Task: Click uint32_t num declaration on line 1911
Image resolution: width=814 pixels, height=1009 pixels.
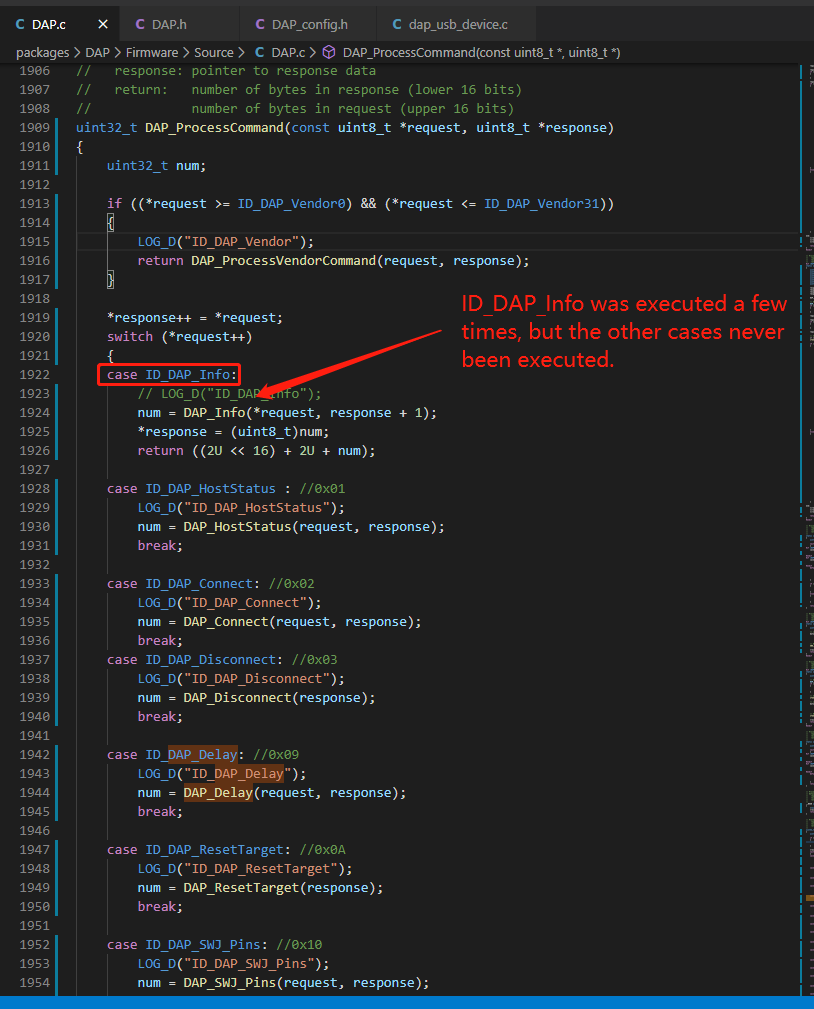Action: (x=156, y=165)
